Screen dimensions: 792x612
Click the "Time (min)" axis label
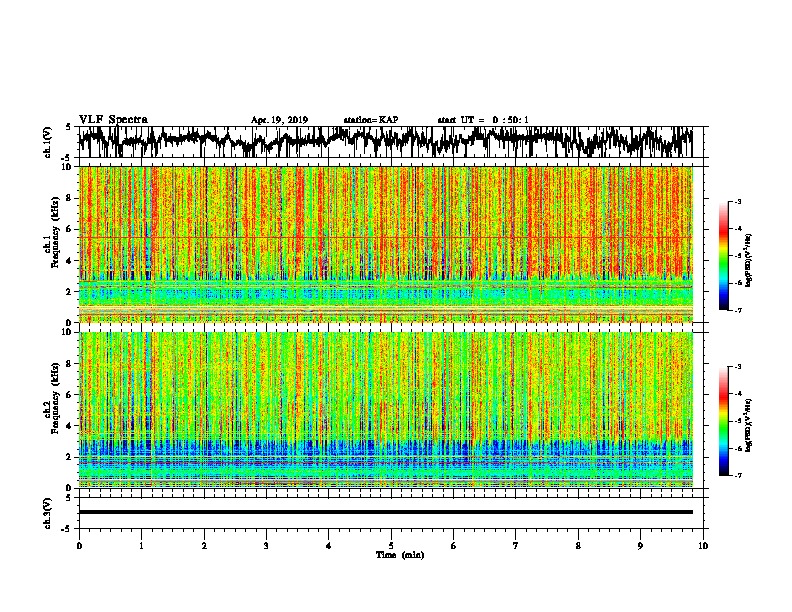tap(400, 555)
